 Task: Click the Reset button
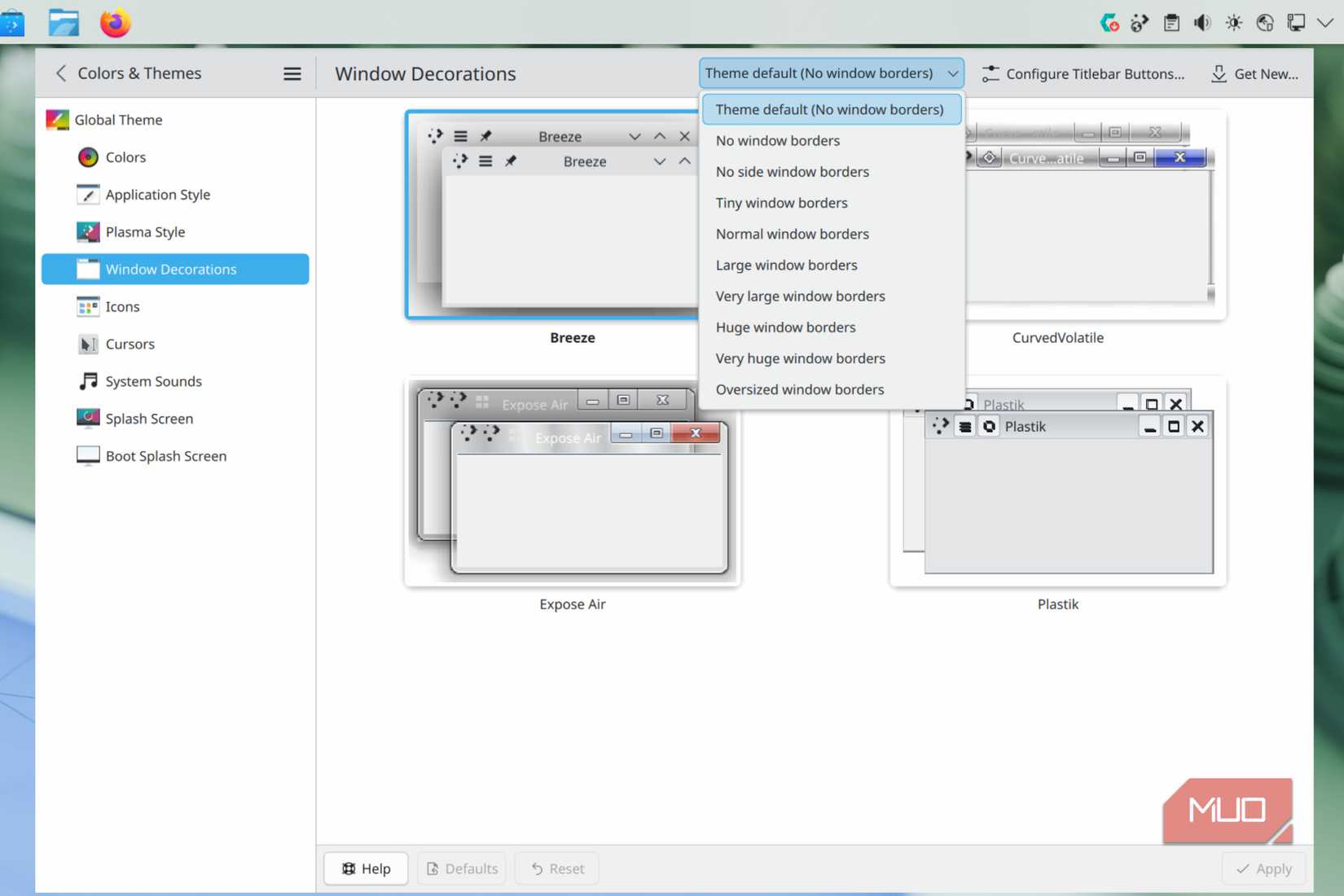pos(557,868)
